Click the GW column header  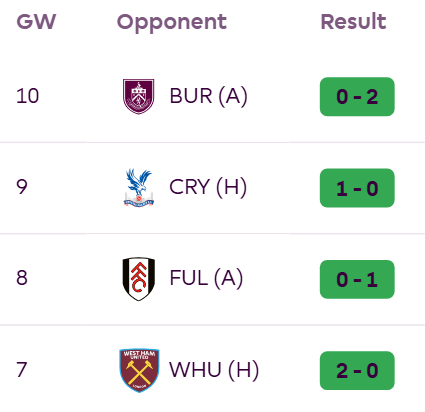[36, 22]
